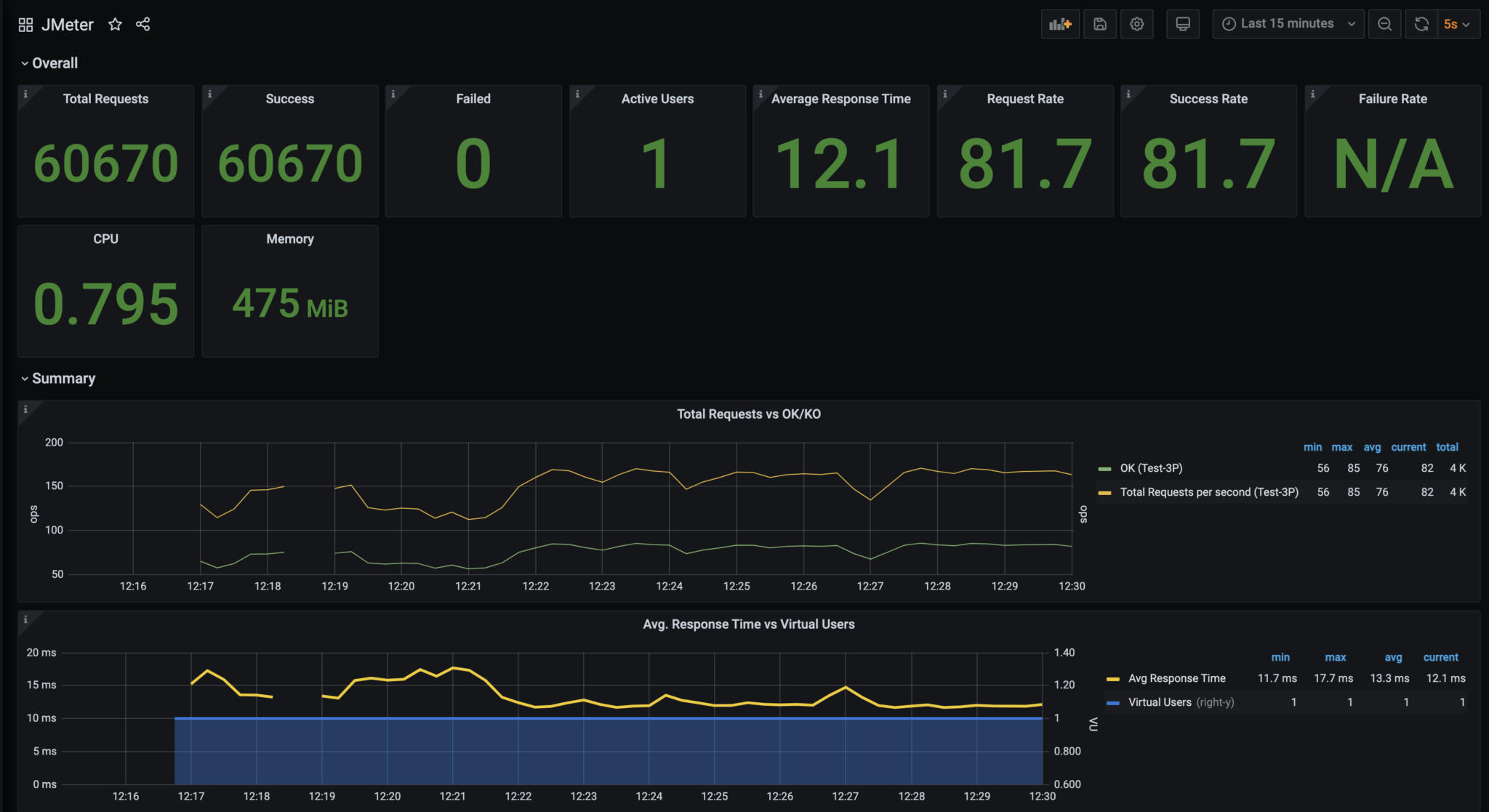
Task: Open the share dashboard icon
Action: pyautogui.click(x=143, y=25)
